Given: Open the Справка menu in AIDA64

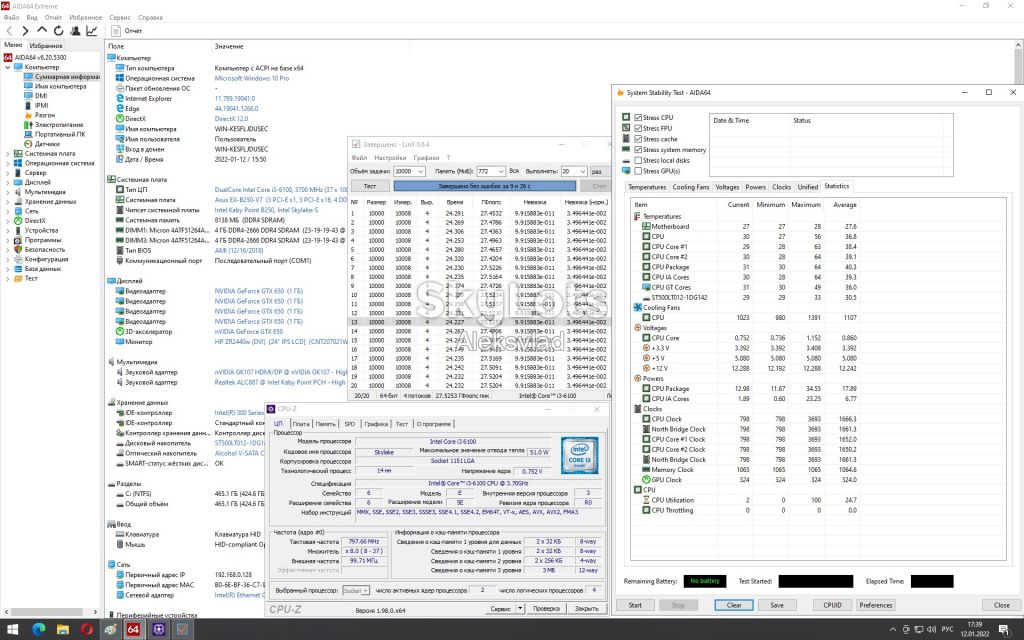Looking at the screenshot, I should [x=150, y=18].
